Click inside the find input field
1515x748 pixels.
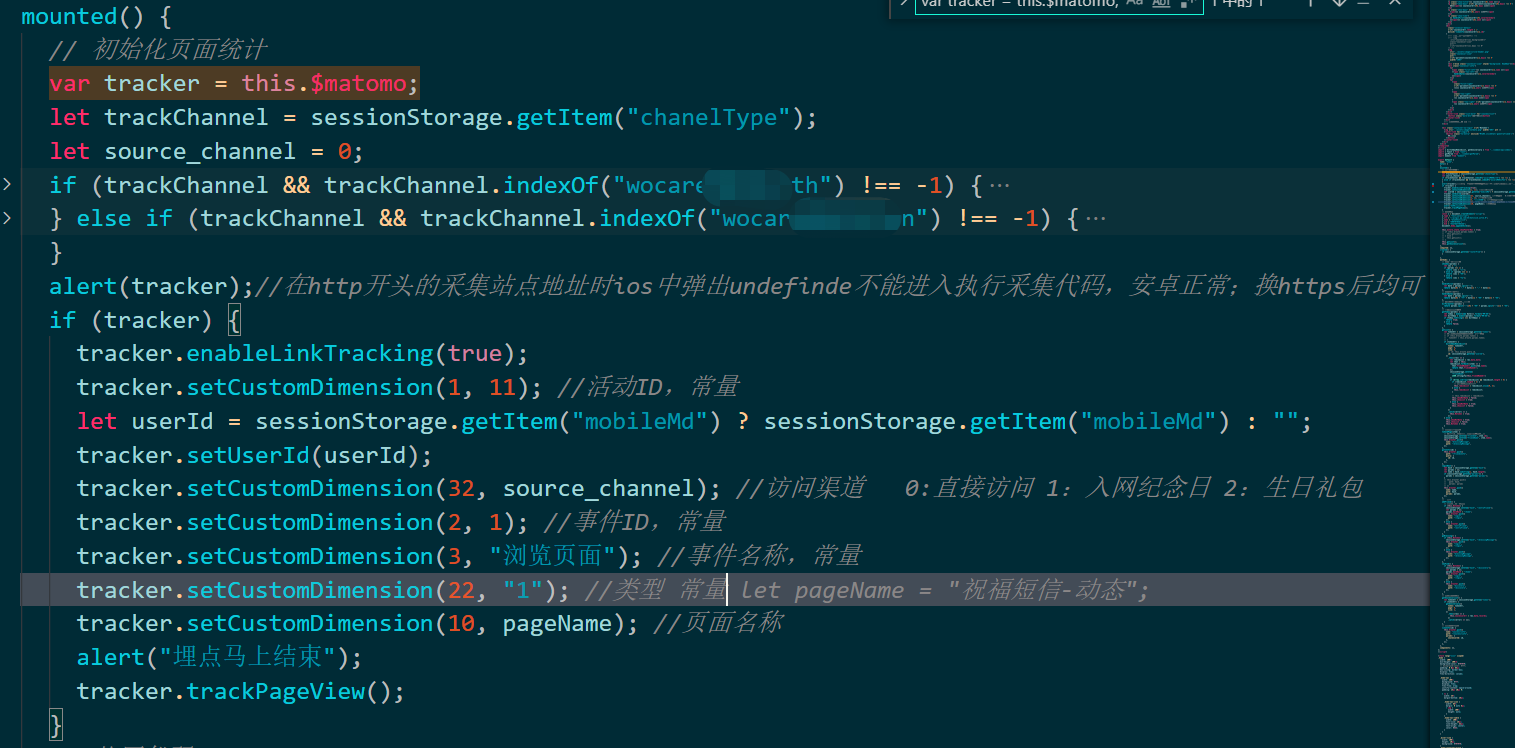click(x=1010, y=6)
